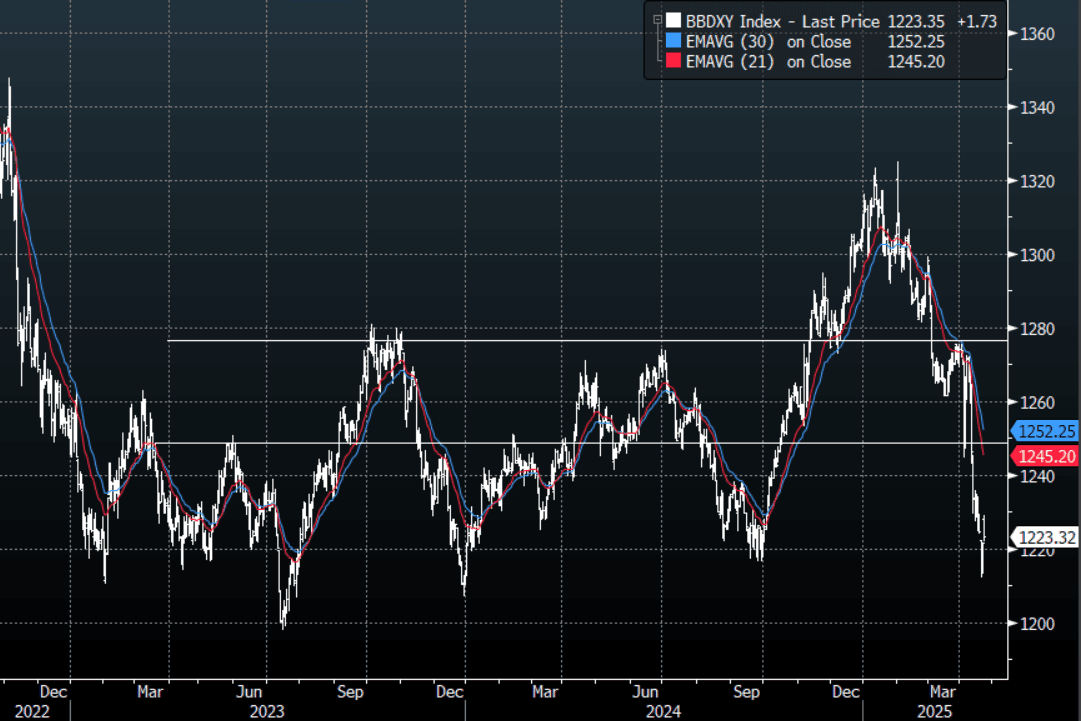Screen dimensions: 1081x721
Task: Click the 1360 label on price axis
Action: (x=1038, y=34)
